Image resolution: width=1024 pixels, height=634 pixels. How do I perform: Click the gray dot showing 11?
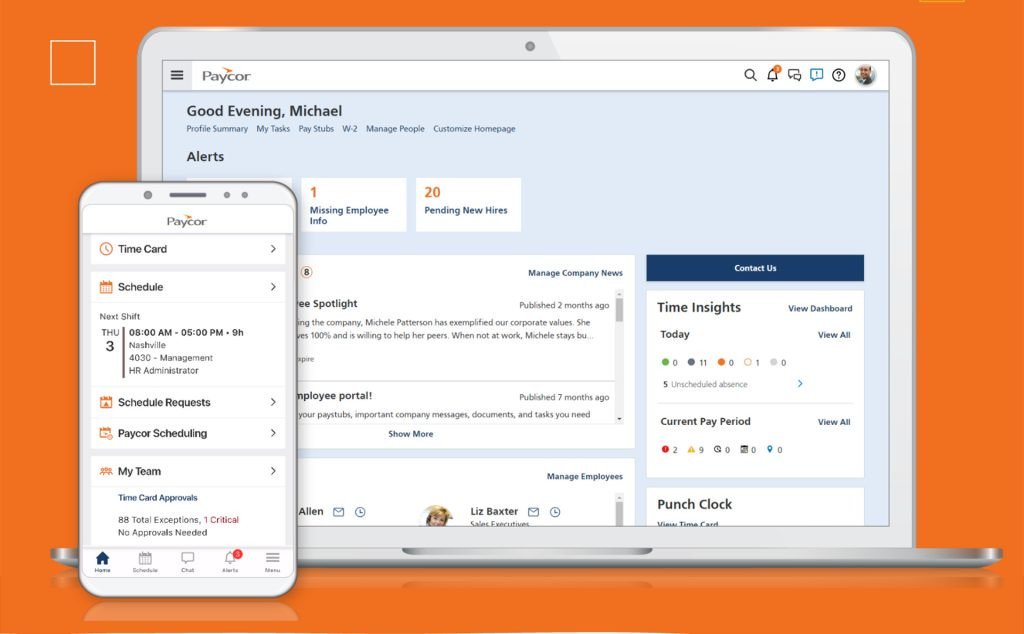click(x=697, y=362)
